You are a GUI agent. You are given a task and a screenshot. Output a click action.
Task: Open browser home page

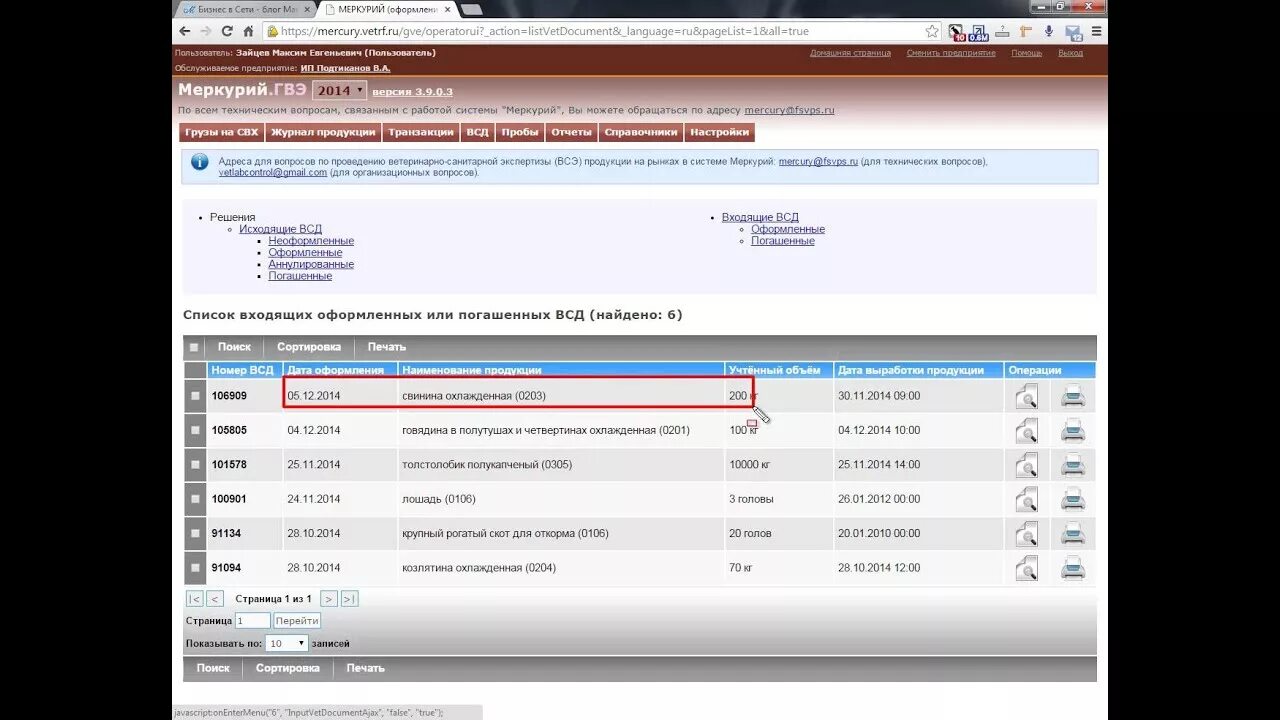(248, 31)
